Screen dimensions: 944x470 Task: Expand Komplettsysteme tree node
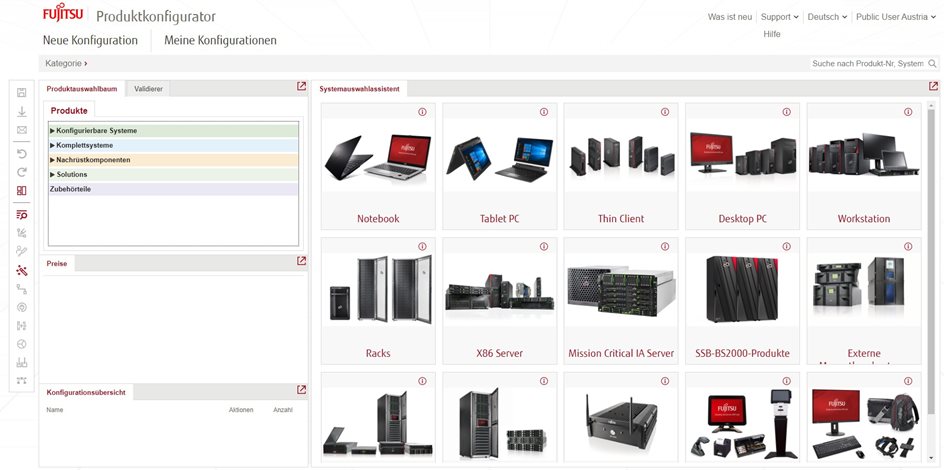(x=52, y=145)
